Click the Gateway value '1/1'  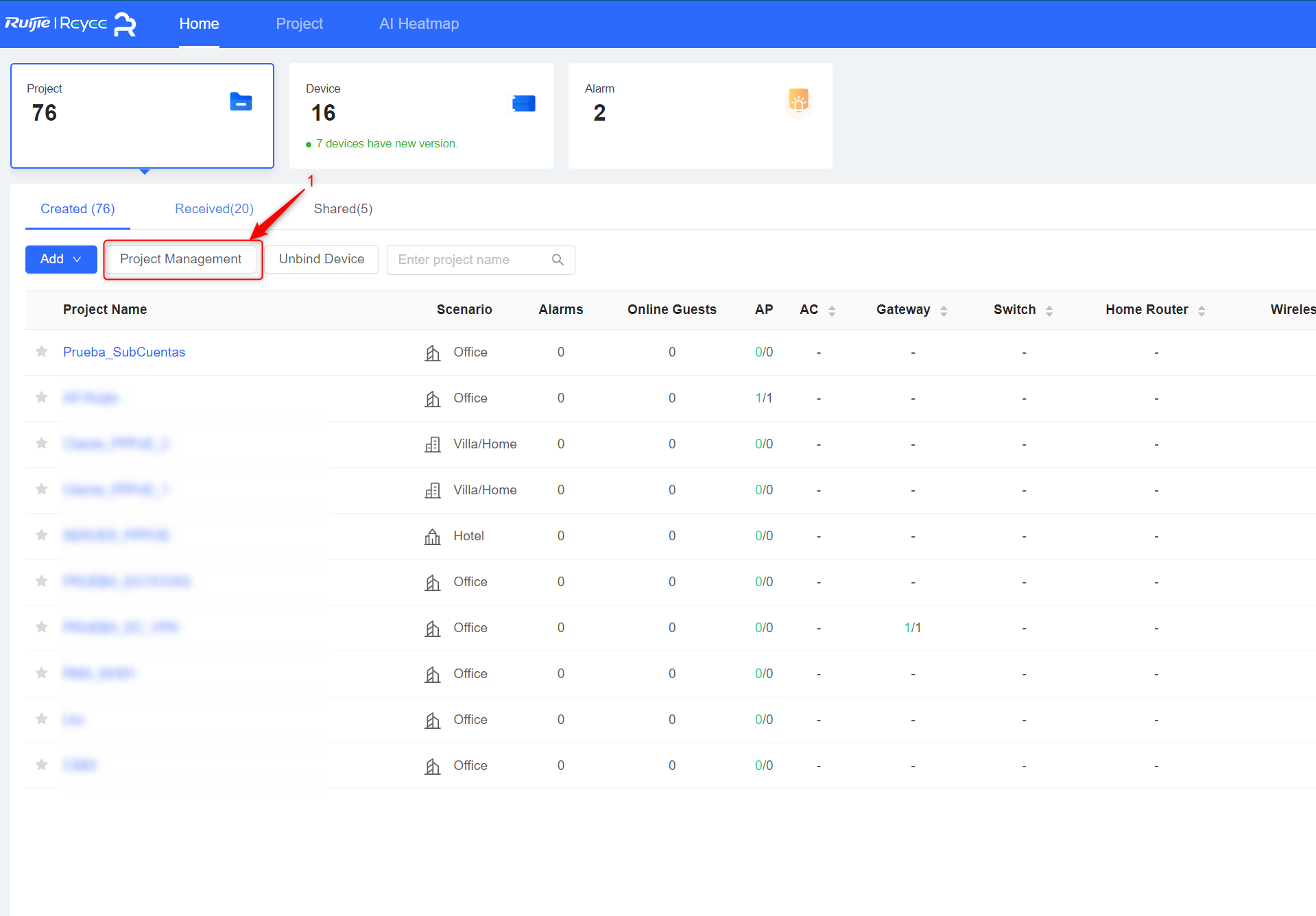[913, 628]
